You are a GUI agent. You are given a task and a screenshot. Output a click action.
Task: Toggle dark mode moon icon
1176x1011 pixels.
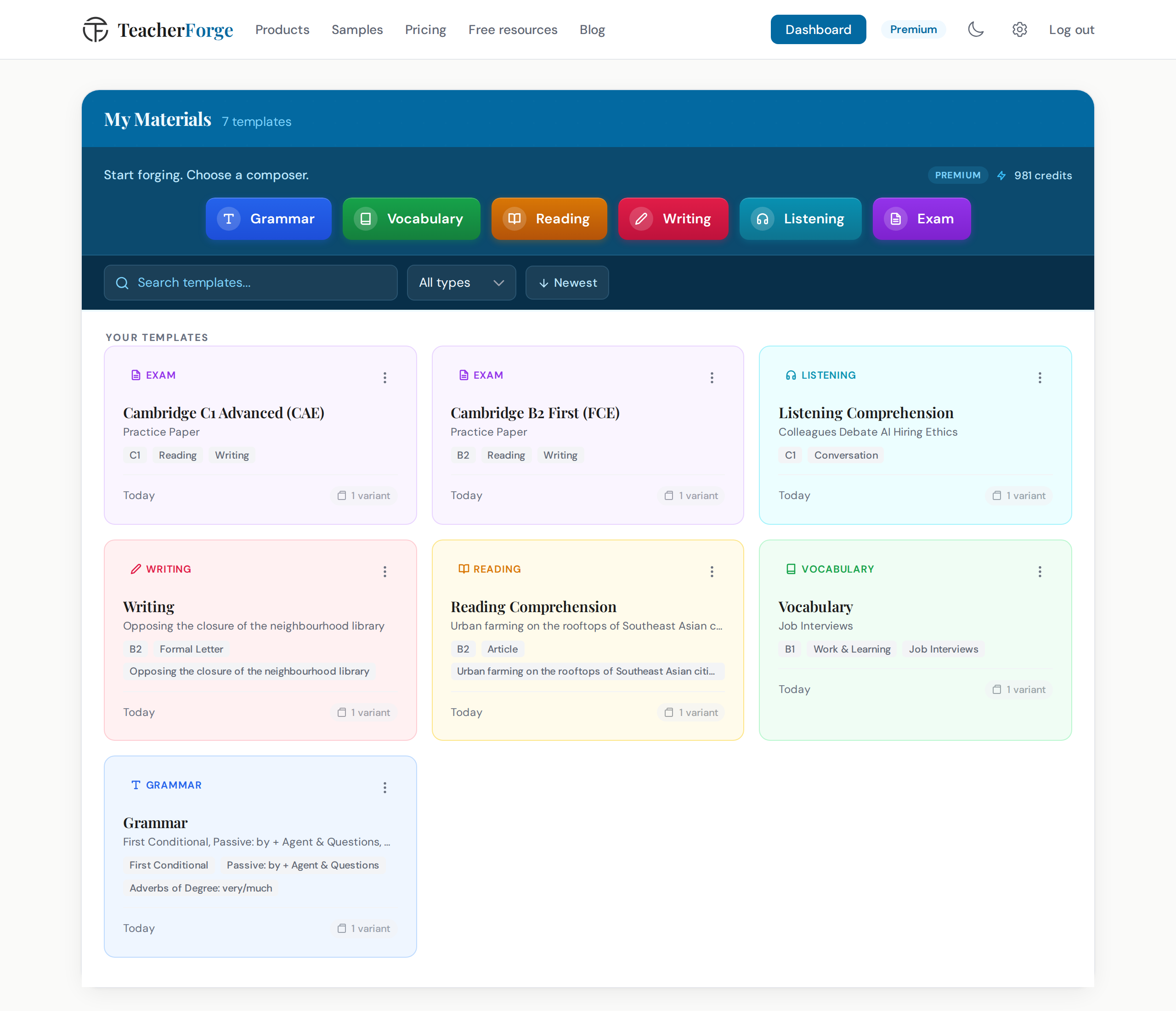976,29
